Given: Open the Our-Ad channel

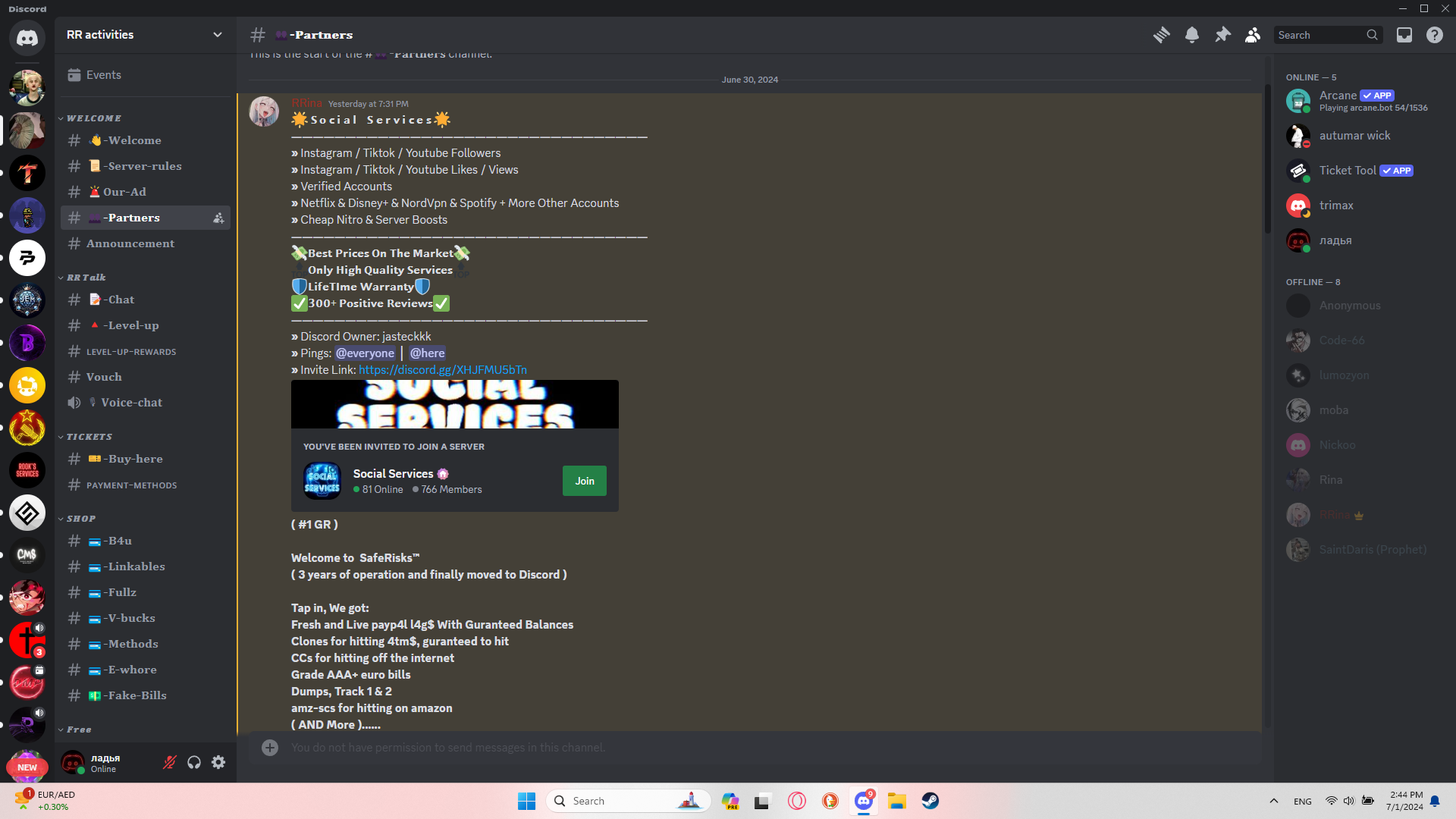Looking at the screenshot, I should pyautogui.click(x=145, y=192).
